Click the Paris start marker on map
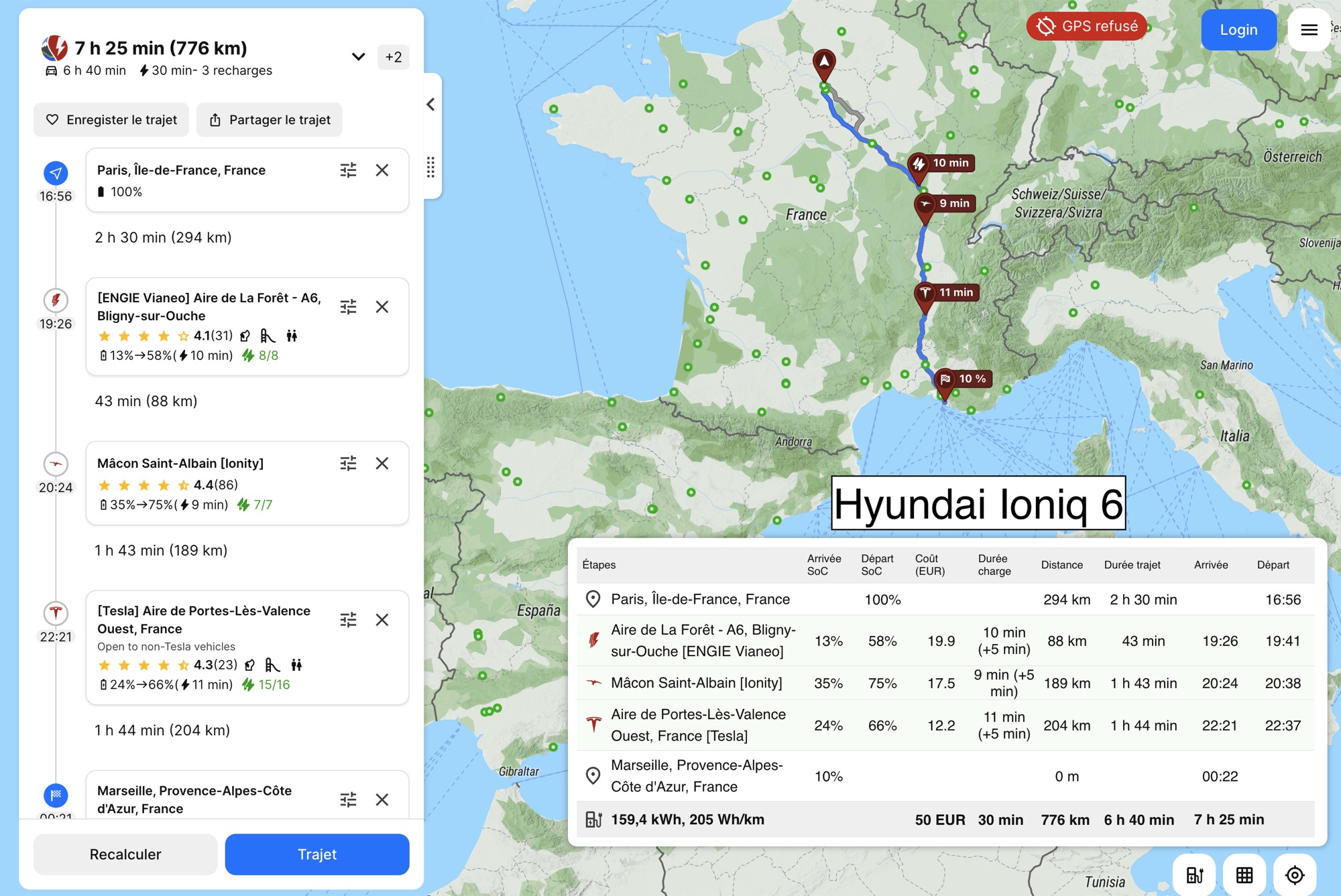 (824, 64)
